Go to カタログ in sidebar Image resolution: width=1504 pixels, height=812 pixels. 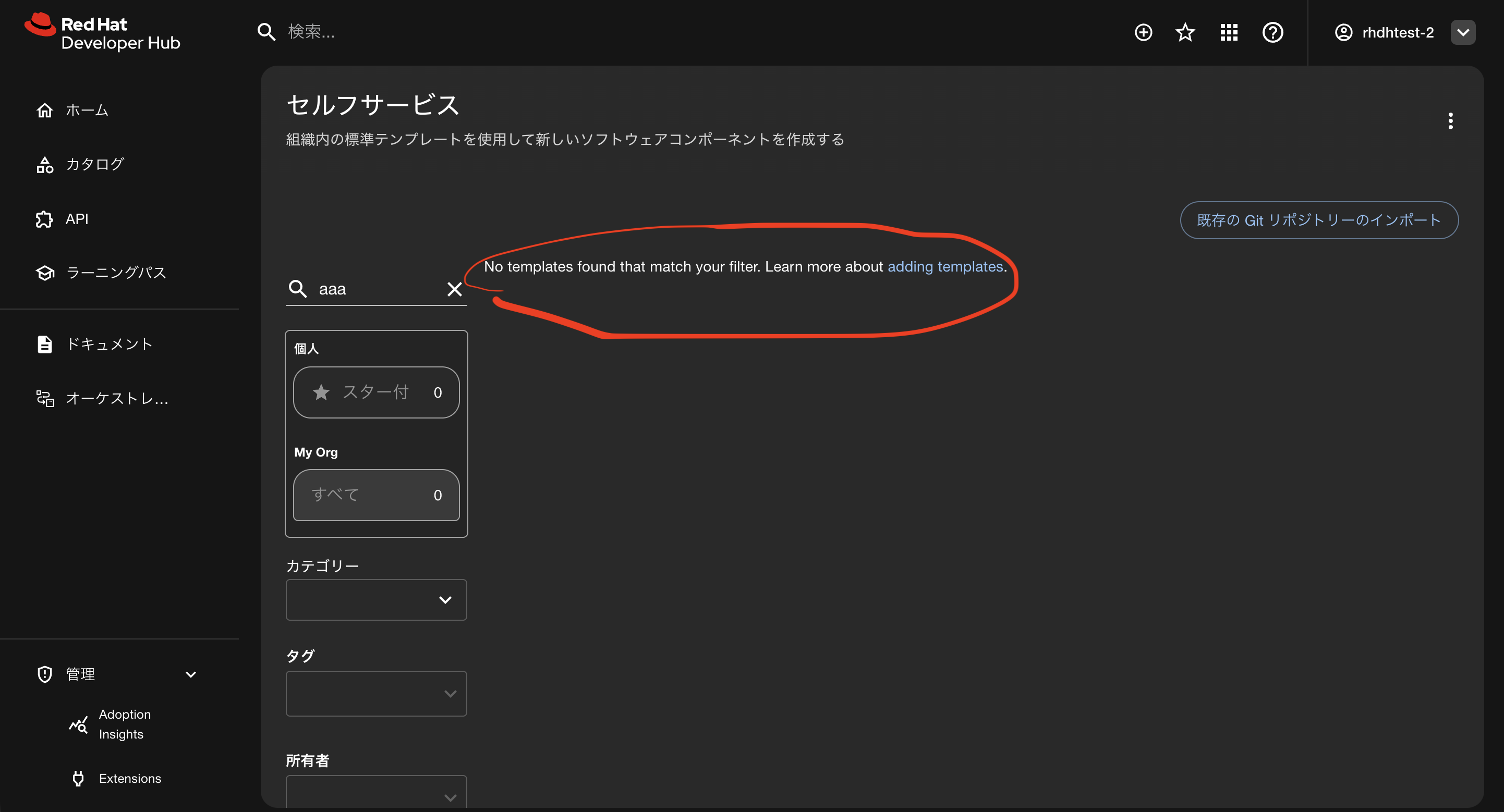(94, 165)
